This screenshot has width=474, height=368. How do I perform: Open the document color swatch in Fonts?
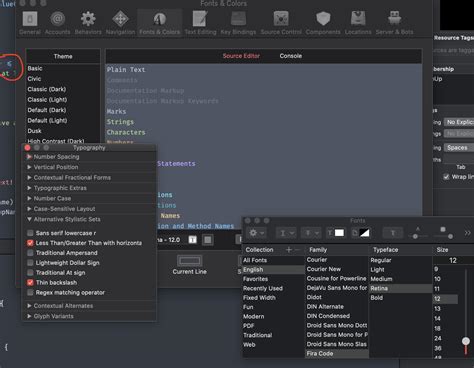click(361, 233)
